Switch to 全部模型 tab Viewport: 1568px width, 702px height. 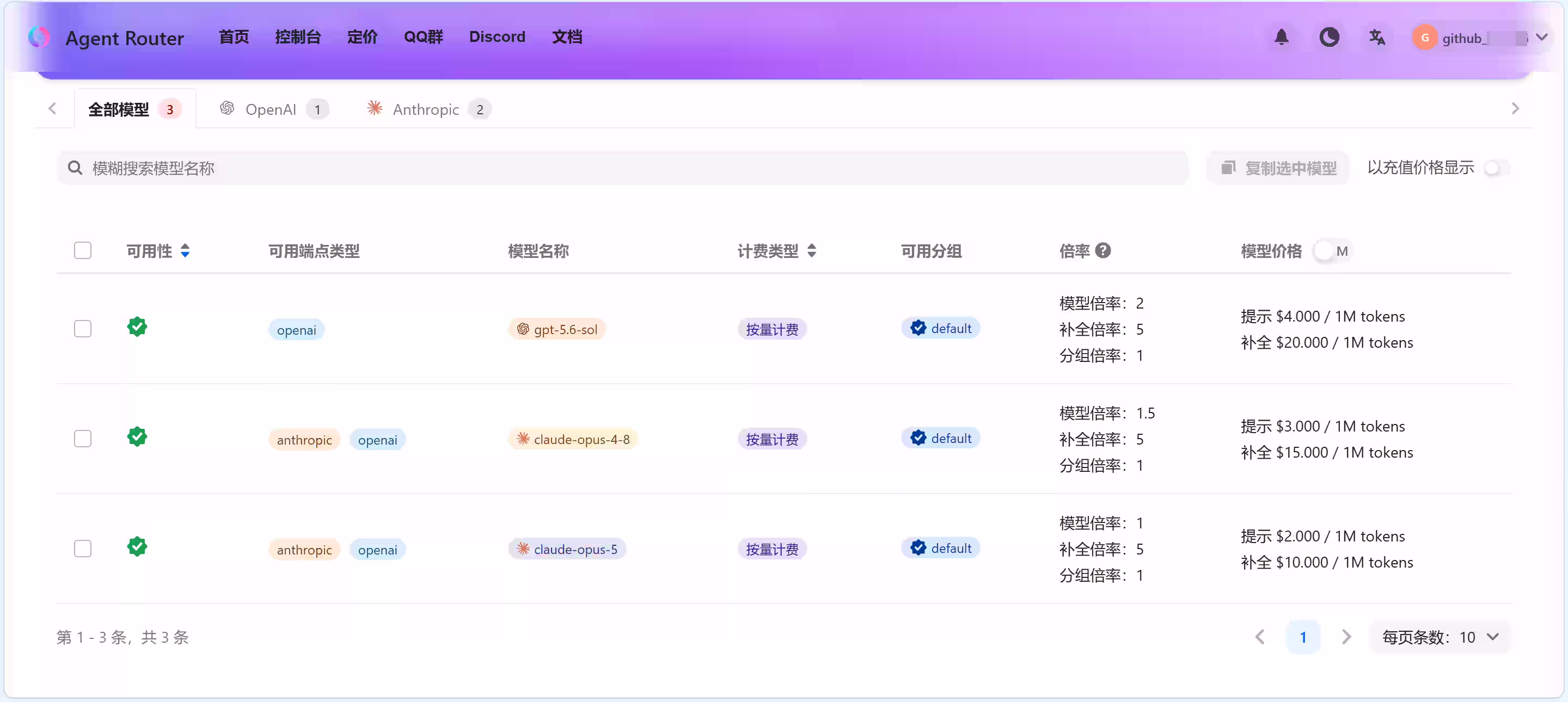click(135, 109)
